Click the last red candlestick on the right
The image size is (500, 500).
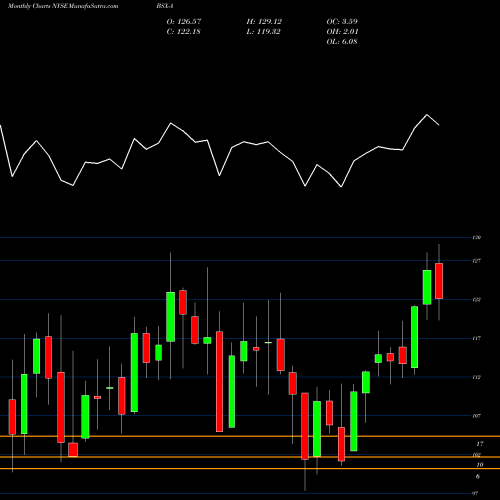(x=439, y=281)
